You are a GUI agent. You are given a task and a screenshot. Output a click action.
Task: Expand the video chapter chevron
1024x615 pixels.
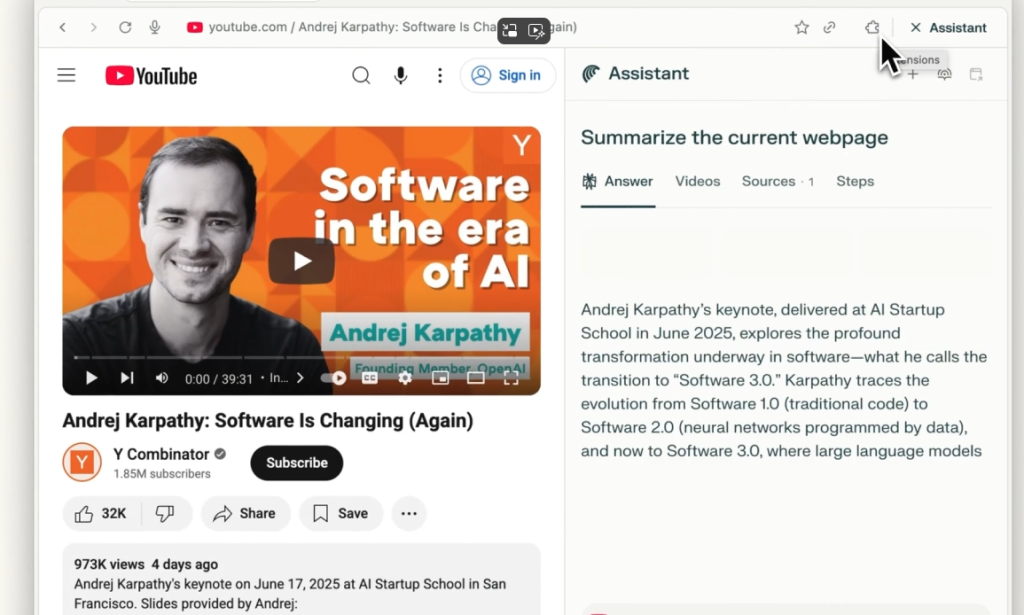[x=300, y=378]
